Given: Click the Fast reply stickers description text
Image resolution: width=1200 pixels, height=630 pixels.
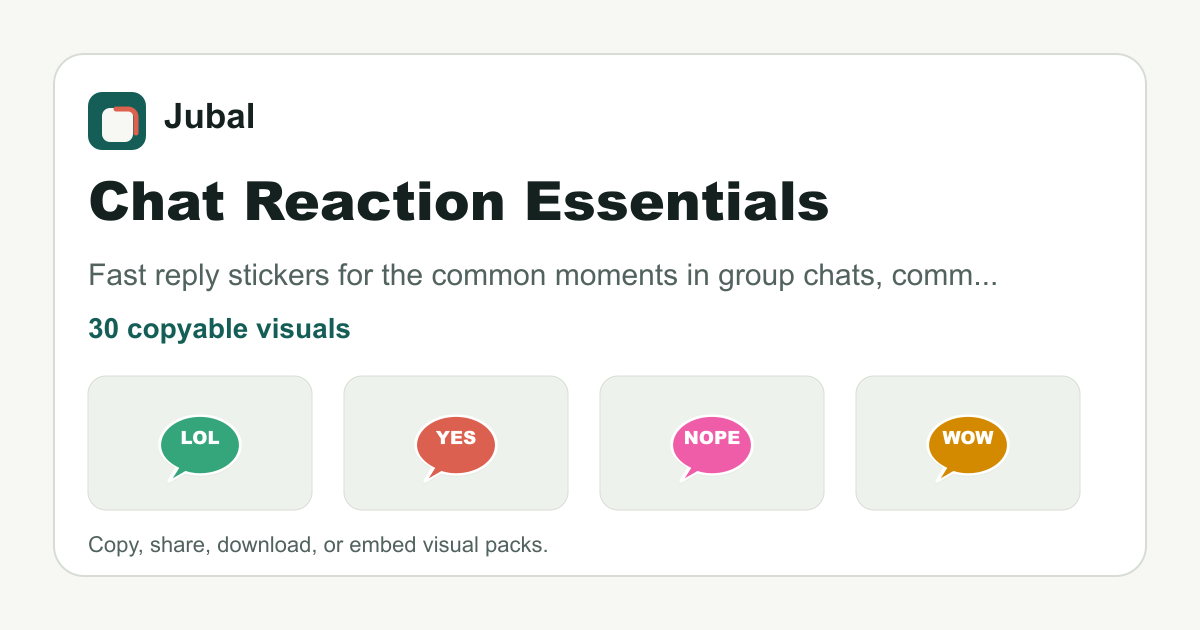Looking at the screenshot, I should point(543,277).
